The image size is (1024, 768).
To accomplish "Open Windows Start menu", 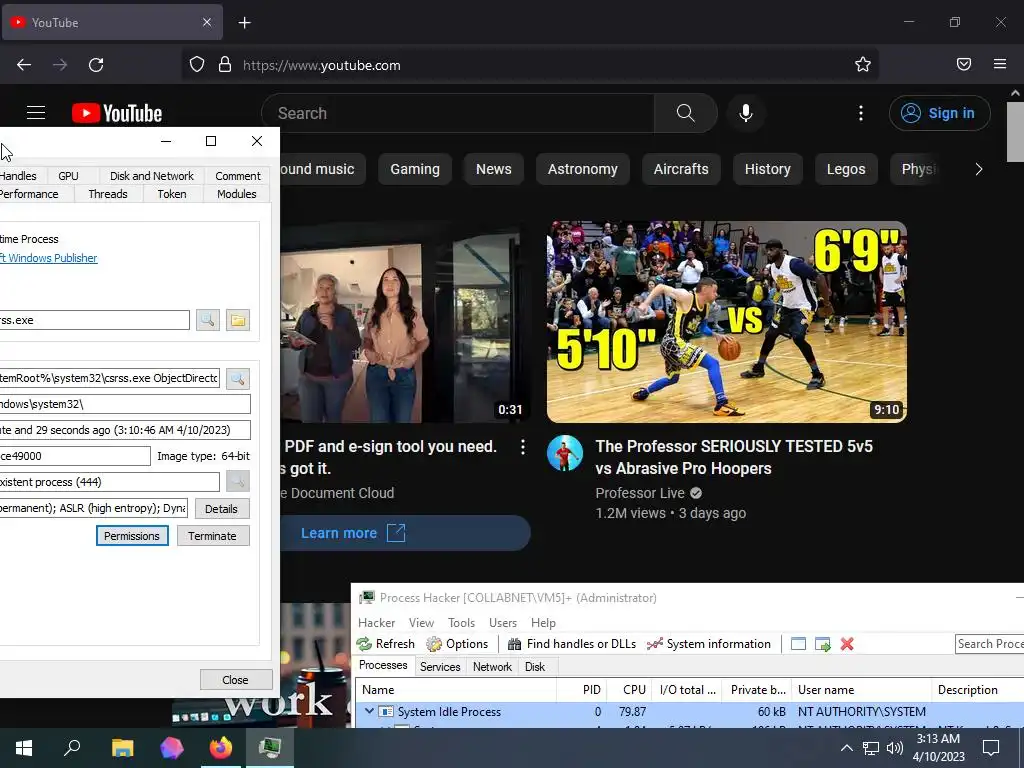I will 24,748.
